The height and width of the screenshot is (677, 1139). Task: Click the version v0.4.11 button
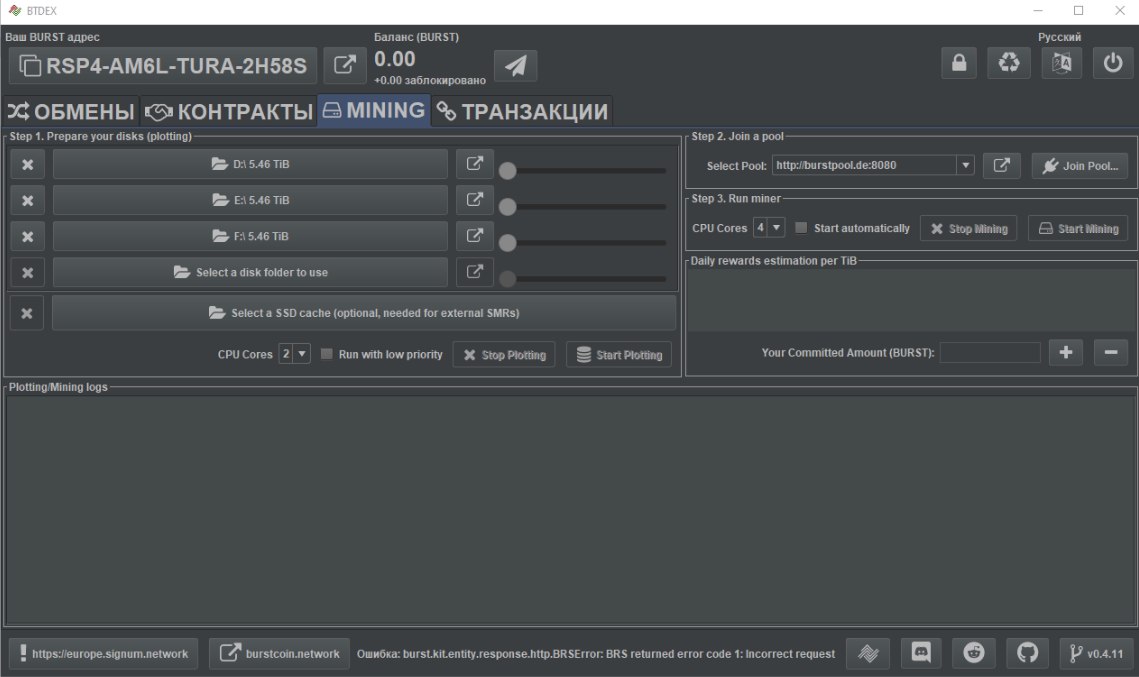1096,654
